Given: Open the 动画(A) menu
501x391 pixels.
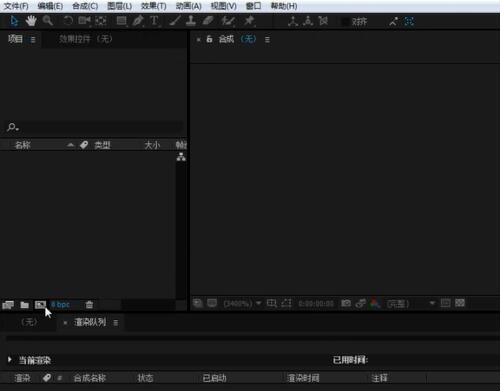Looking at the screenshot, I should pos(189,6).
